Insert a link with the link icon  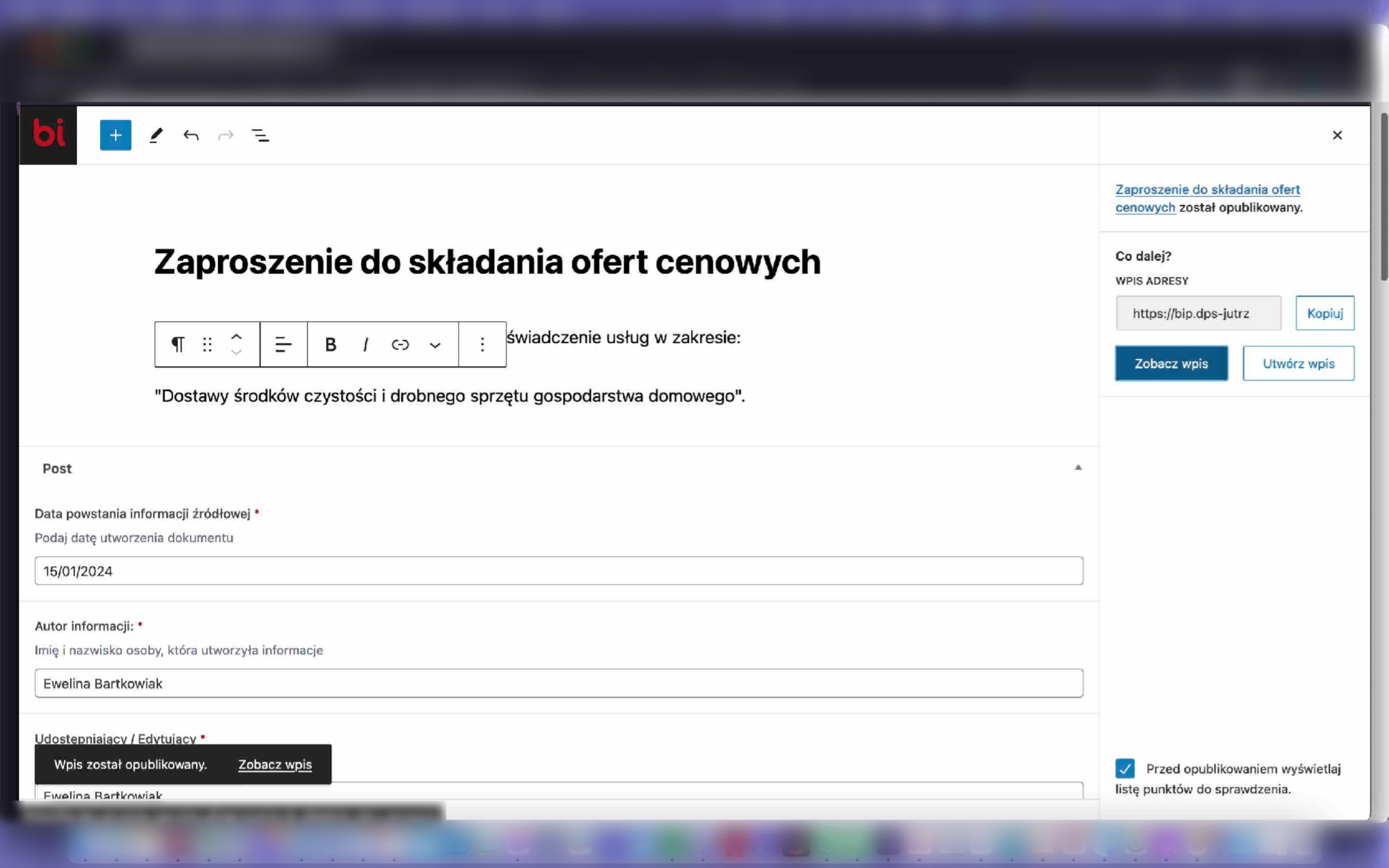pyautogui.click(x=400, y=344)
